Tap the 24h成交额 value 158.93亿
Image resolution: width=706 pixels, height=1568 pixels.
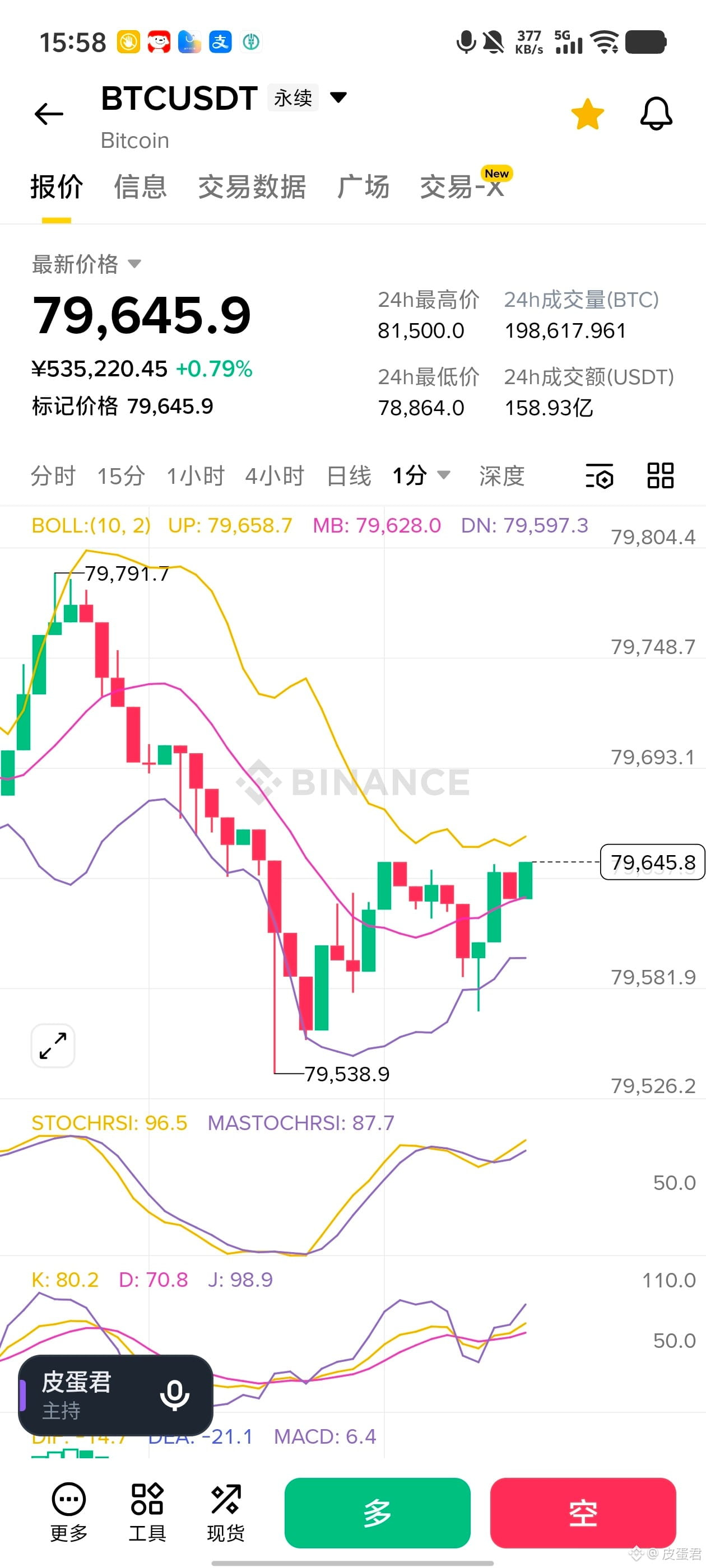(x=549, y=408)
